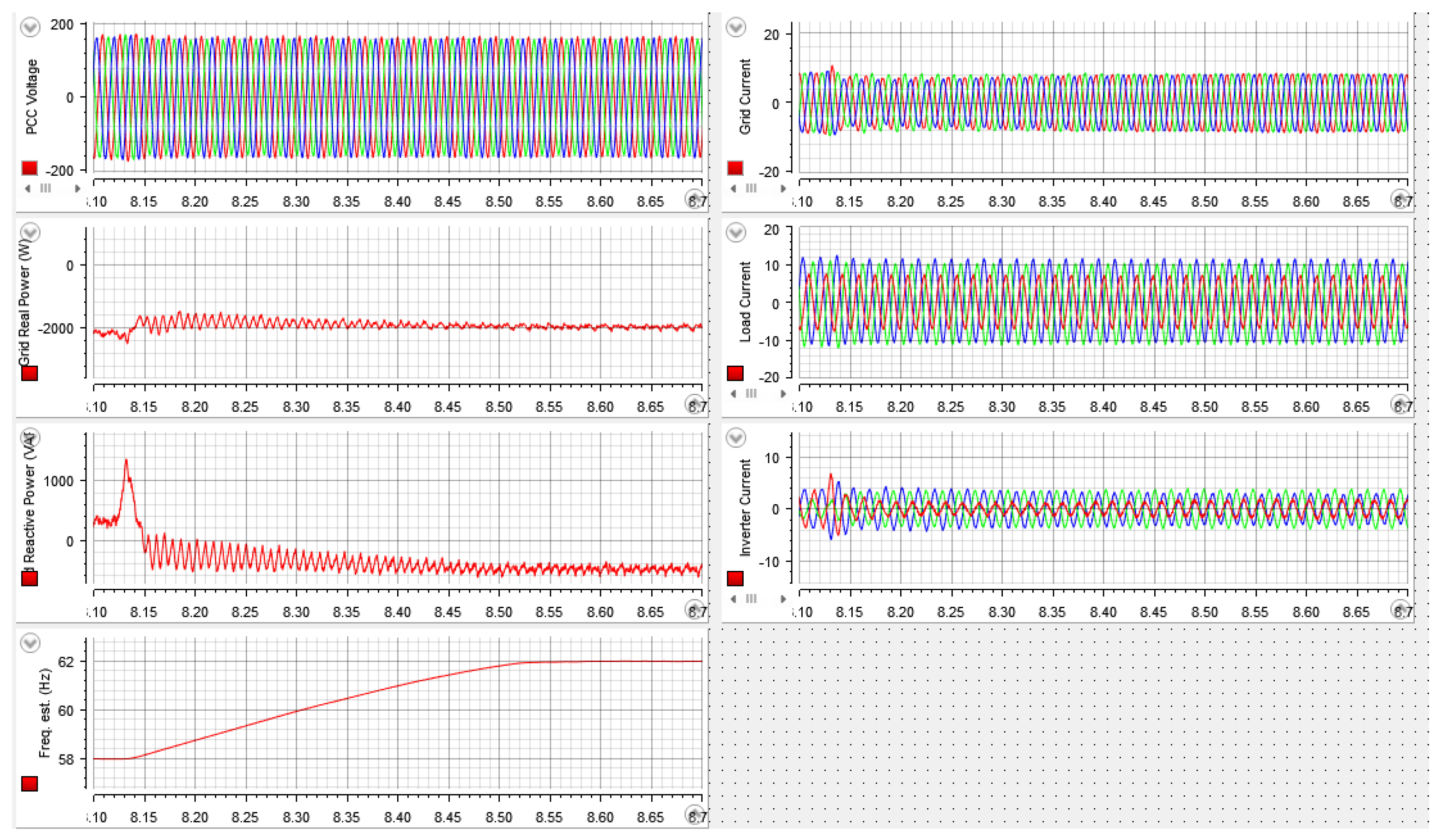The image size is (1446, 840).
Task: Expand the Freq. est. plot chevron menu
Action: click(30, 643)
